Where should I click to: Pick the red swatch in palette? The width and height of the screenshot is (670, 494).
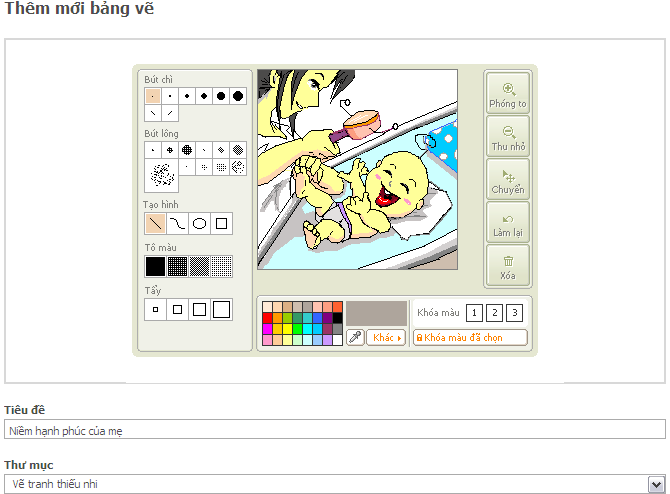coord(267,318)
